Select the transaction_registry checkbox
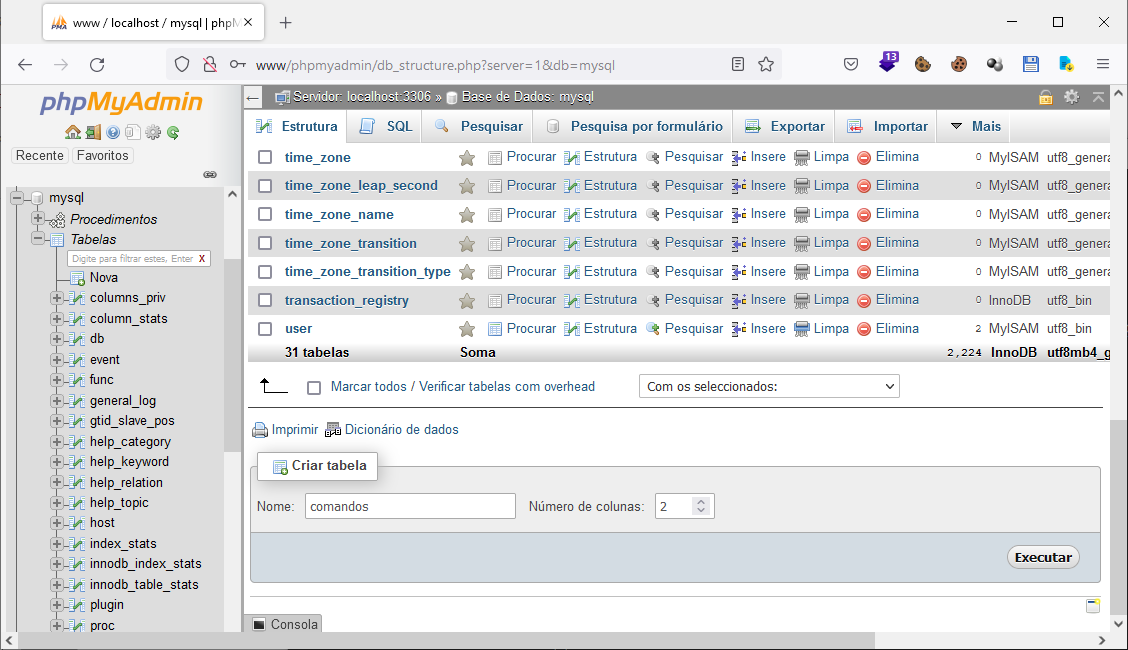 tap(265, 300)
